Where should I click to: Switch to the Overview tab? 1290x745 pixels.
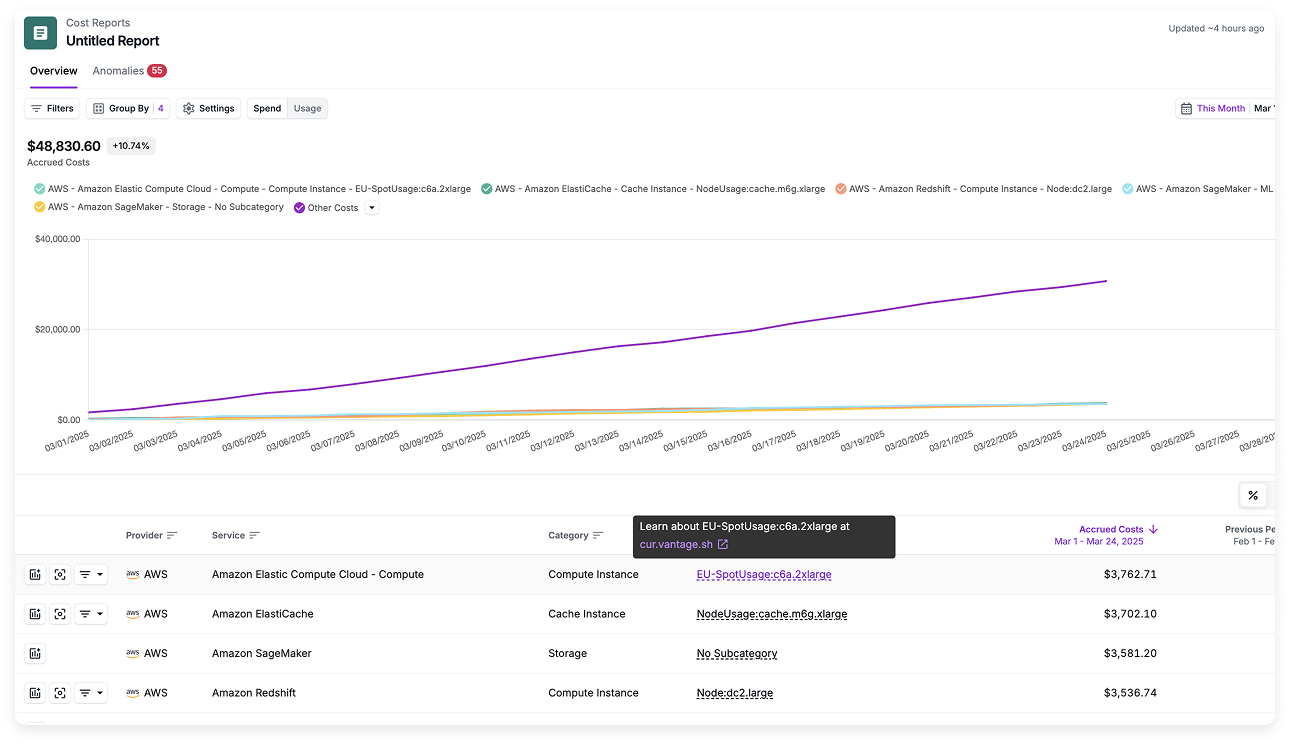(x=54, y=71)
